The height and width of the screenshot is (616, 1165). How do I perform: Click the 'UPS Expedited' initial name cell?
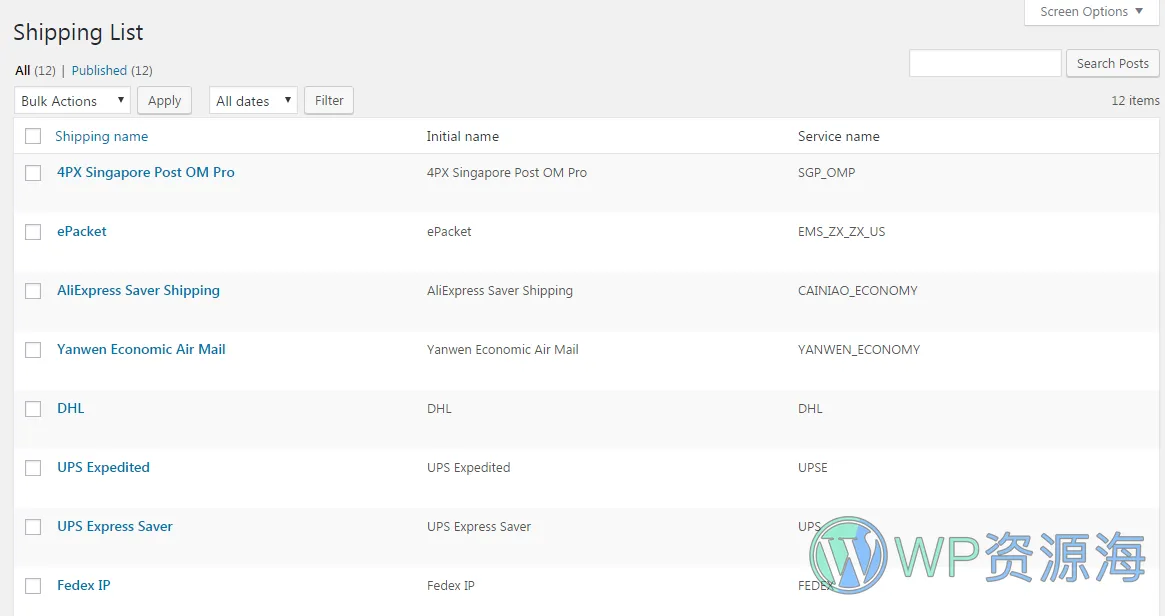[469, 467]
